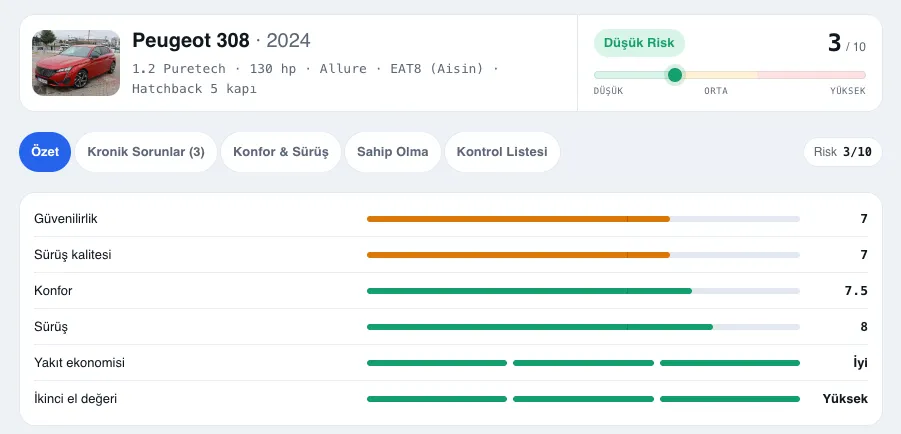Viewport: 901px width, 434px height.
Task: Go to the Sahip Olma tab
Action: (392, 152)
